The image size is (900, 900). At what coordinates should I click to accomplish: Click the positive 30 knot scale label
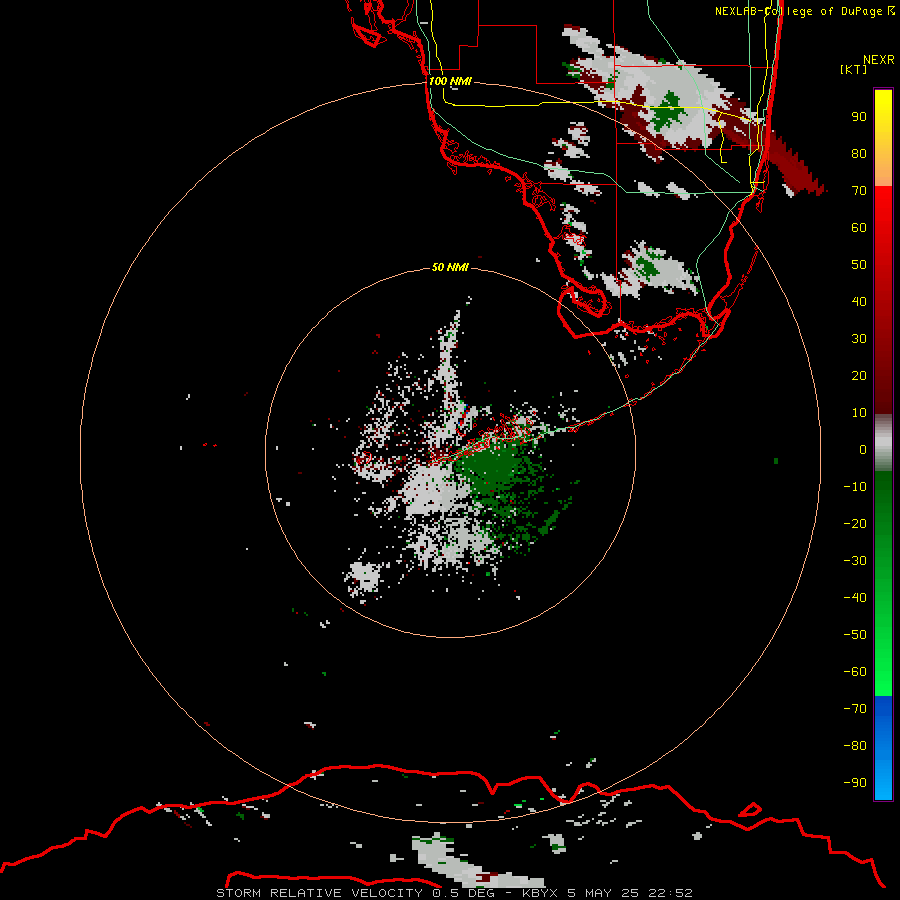(x=859, y=339)
